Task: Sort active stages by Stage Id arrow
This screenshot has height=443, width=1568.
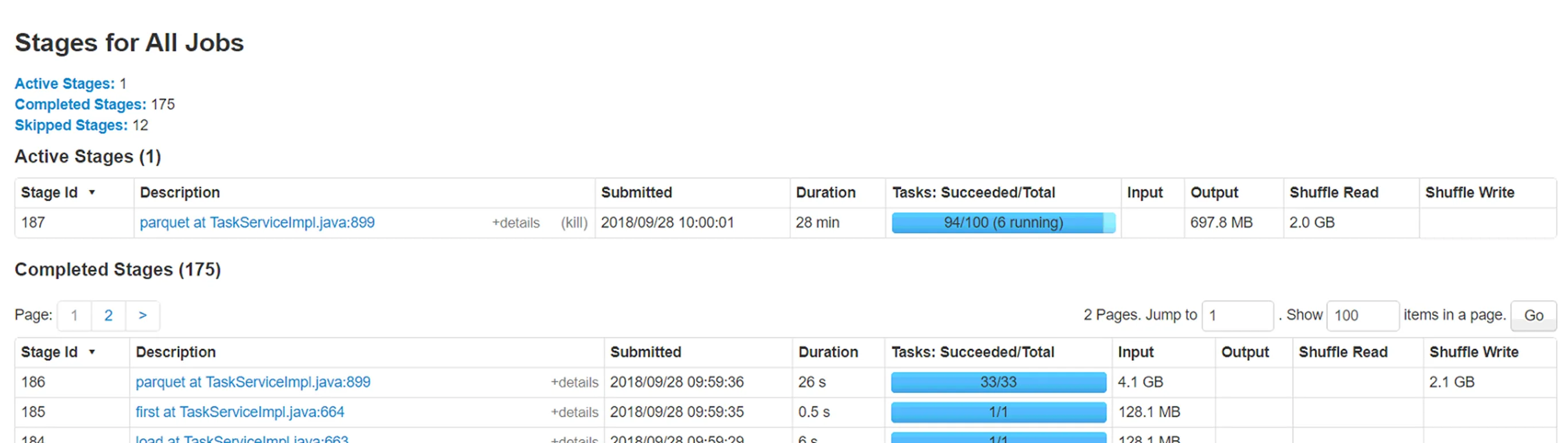Action: tap(92, 192)
